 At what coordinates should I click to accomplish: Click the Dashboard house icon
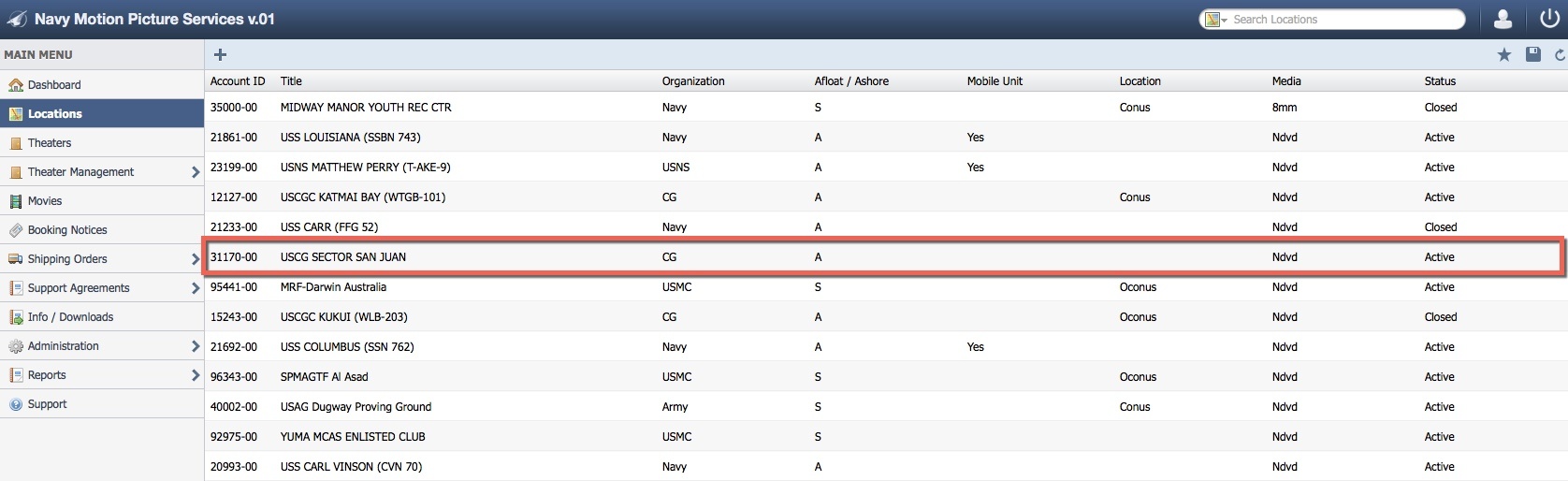point(16,85)
